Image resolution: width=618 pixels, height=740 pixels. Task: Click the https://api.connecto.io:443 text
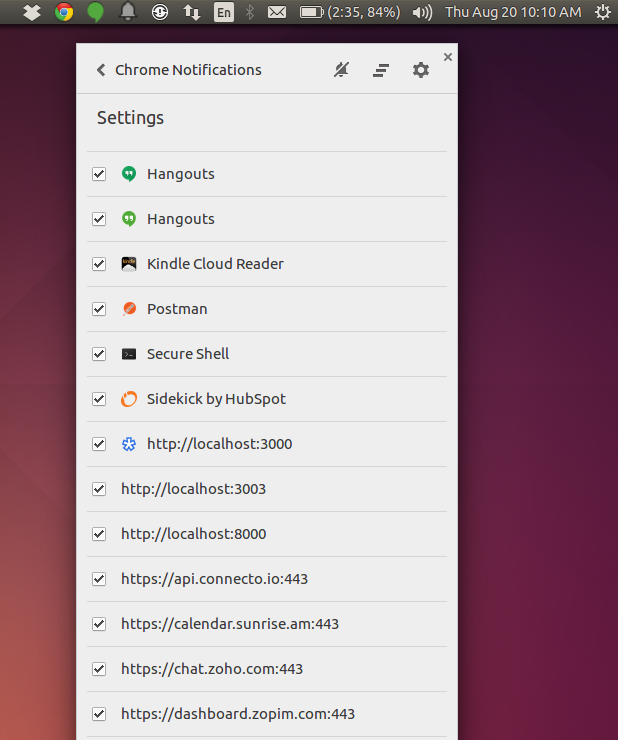pos(214,579)
